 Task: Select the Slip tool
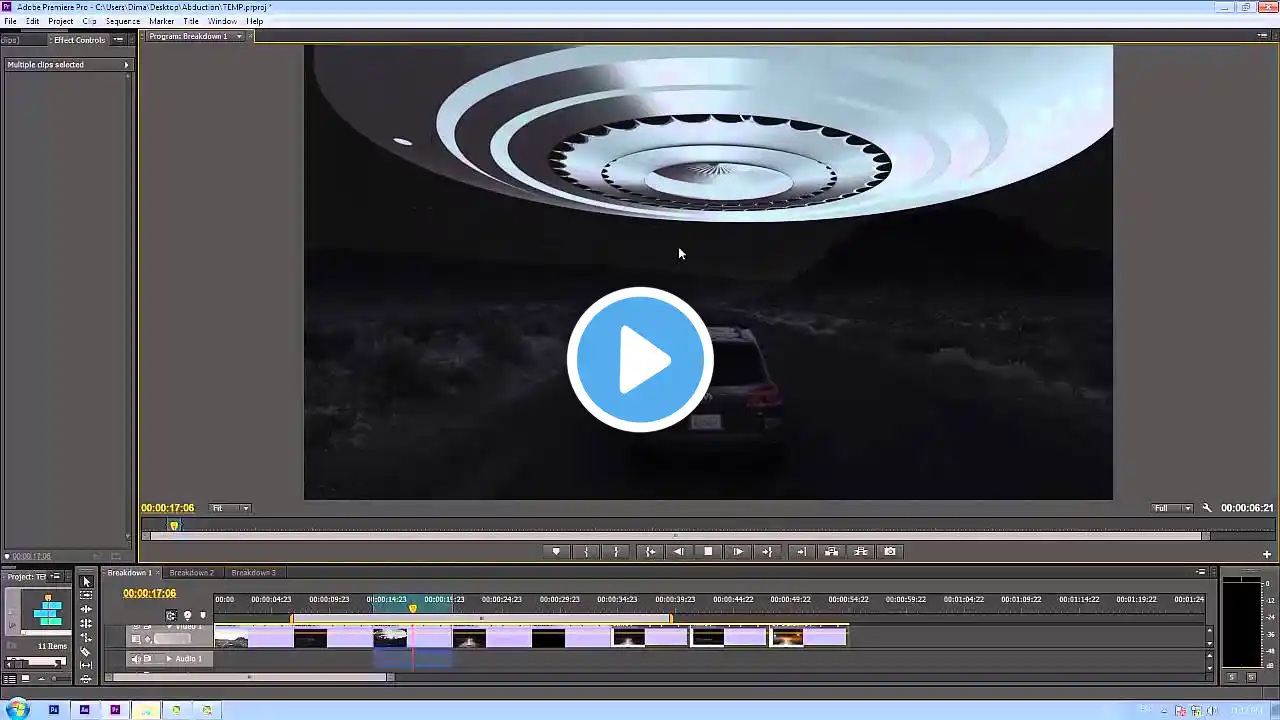(x=86, y=665)
